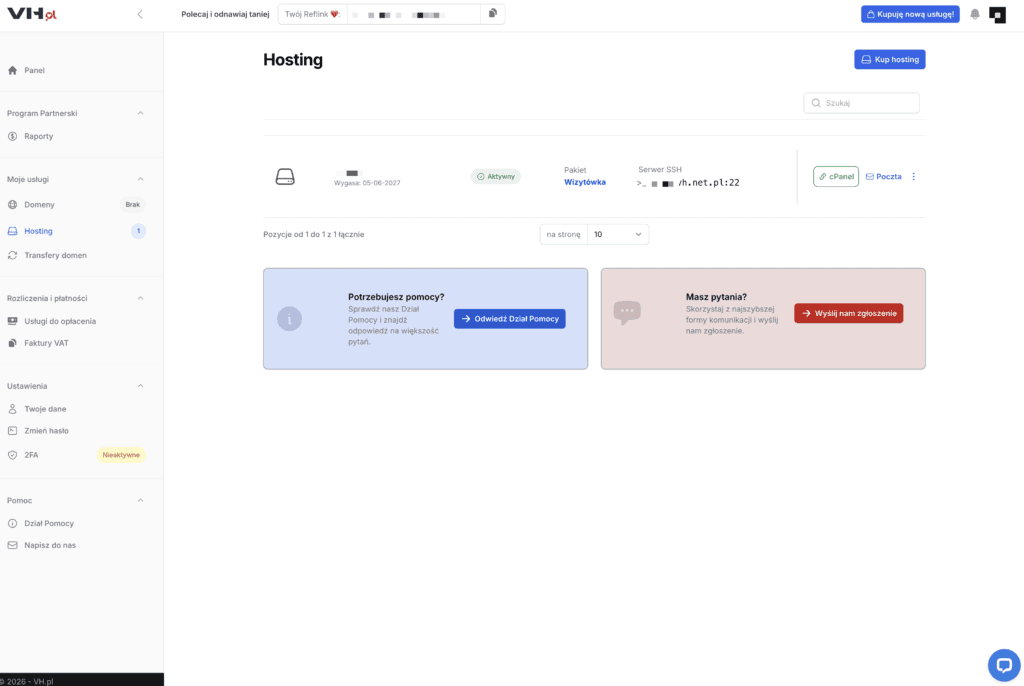Screen dimensions: 1024x686
Task: Open the notifications bell
Action: pos(974,14)
